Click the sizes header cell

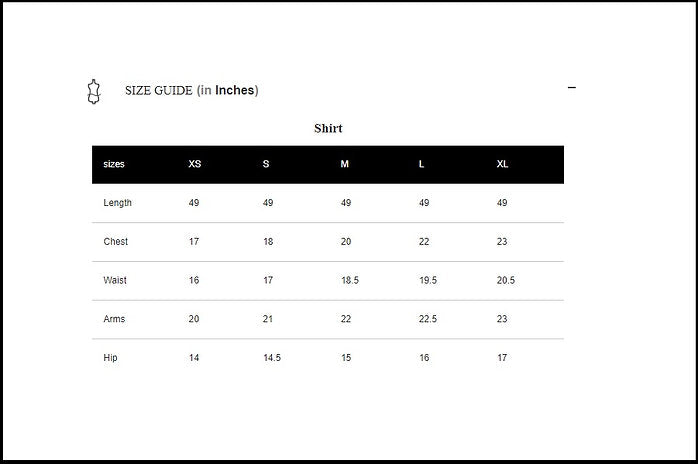114,164
